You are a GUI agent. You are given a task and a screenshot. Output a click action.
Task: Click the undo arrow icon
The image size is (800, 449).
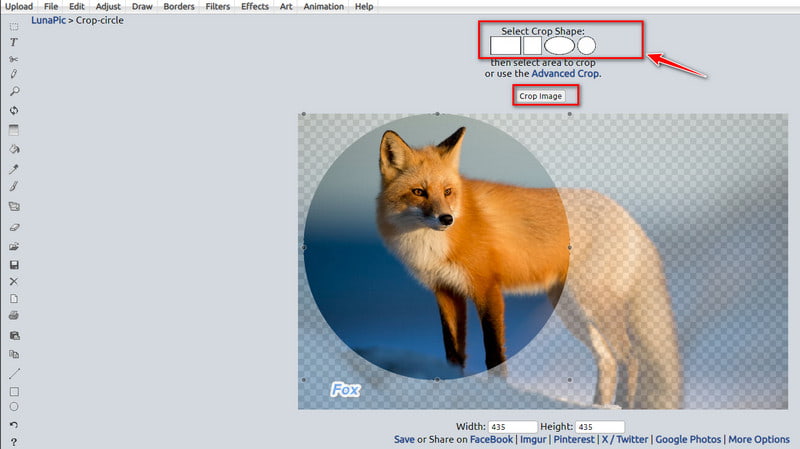tap(14, 425)
